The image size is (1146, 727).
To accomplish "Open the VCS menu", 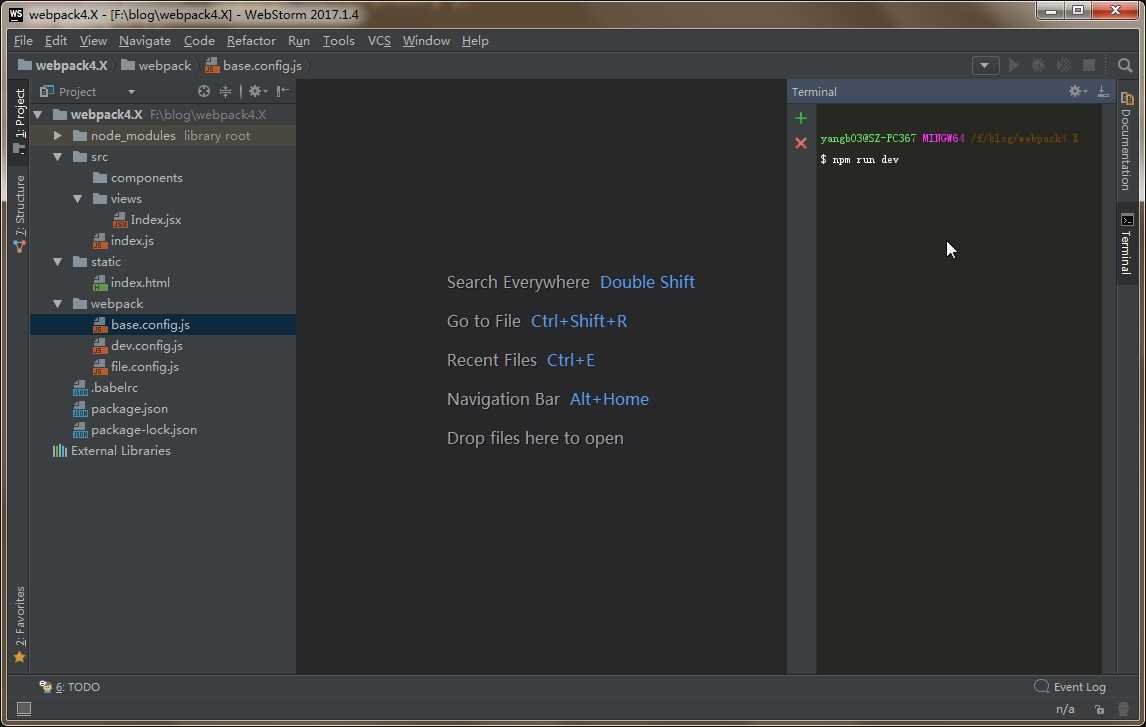I will tap(379, 41).
